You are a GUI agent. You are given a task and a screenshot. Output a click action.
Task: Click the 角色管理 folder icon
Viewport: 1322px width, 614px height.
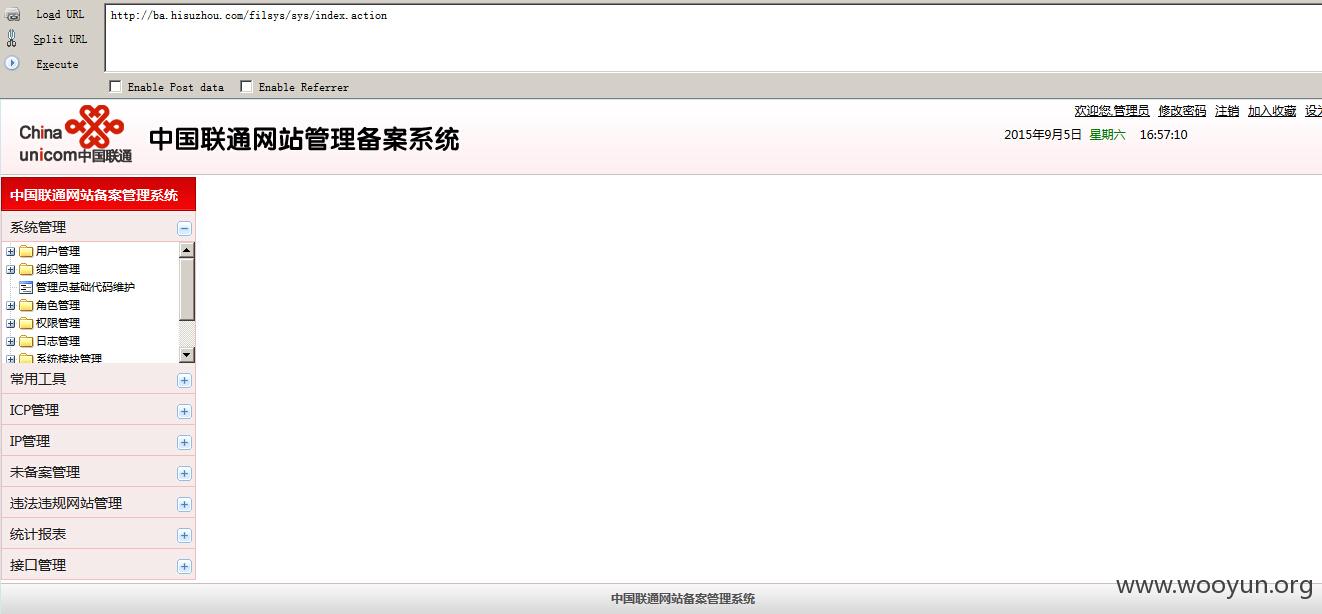[26, 305]
